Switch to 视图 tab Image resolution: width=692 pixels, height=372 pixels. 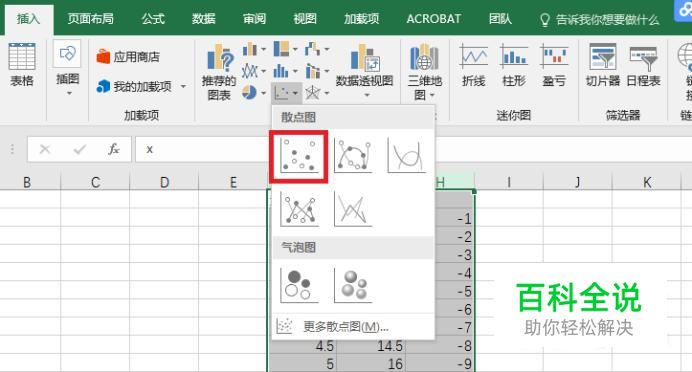point(305,19)
